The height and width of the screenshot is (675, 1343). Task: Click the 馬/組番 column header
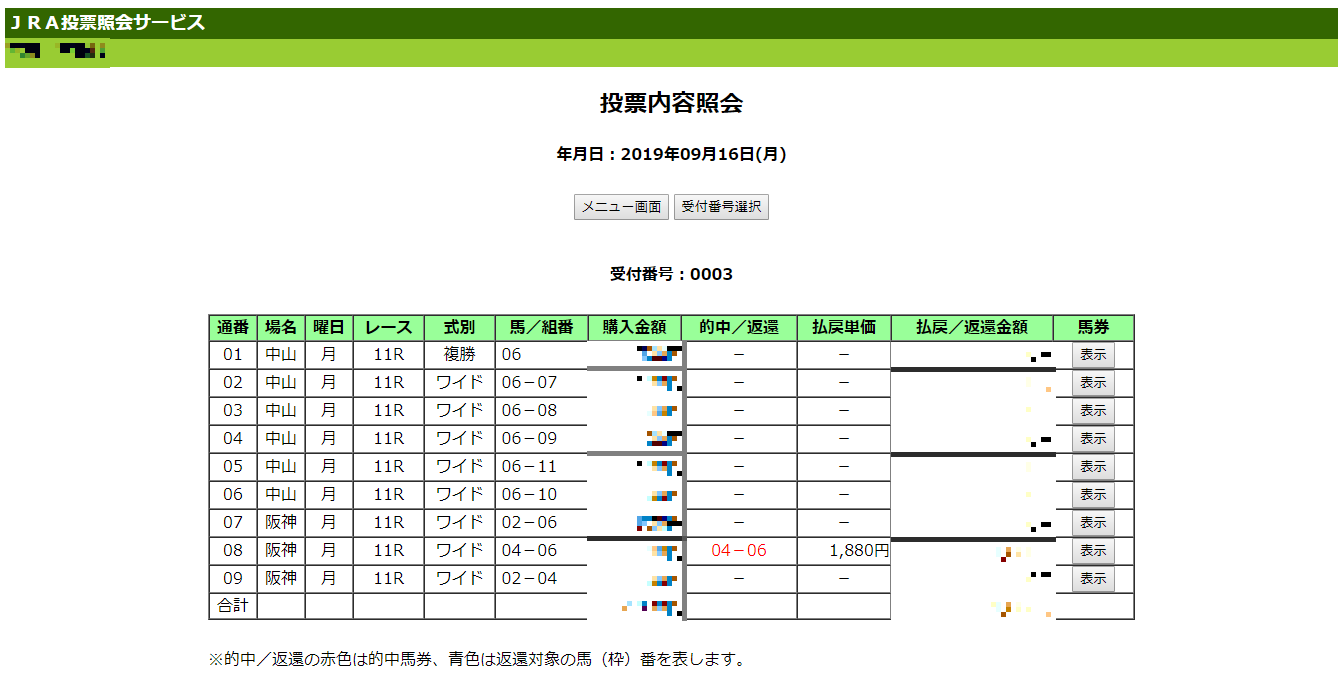[542, 327]
